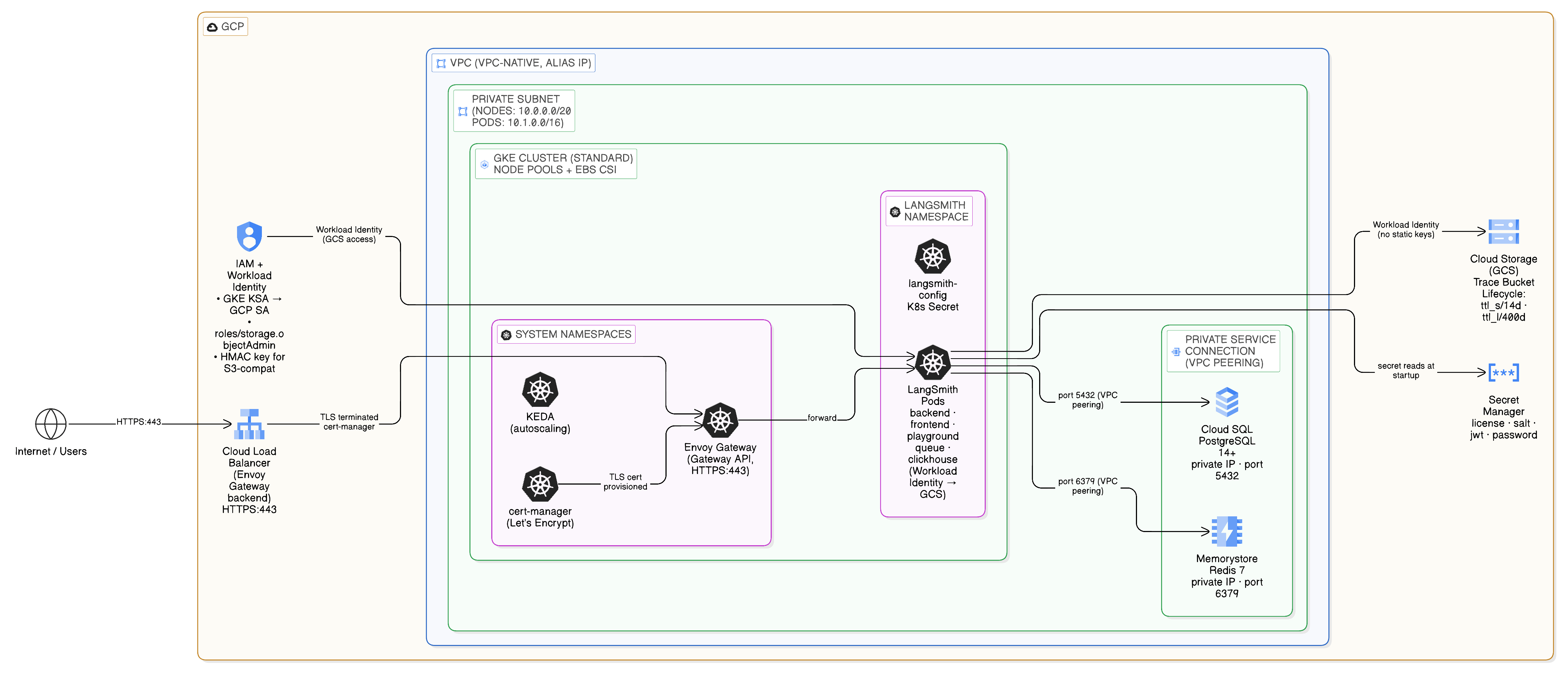Select the KEDA autoscaling Kubernetes icon
Viewport: 1568px width, 673px height.
point(540,389)
